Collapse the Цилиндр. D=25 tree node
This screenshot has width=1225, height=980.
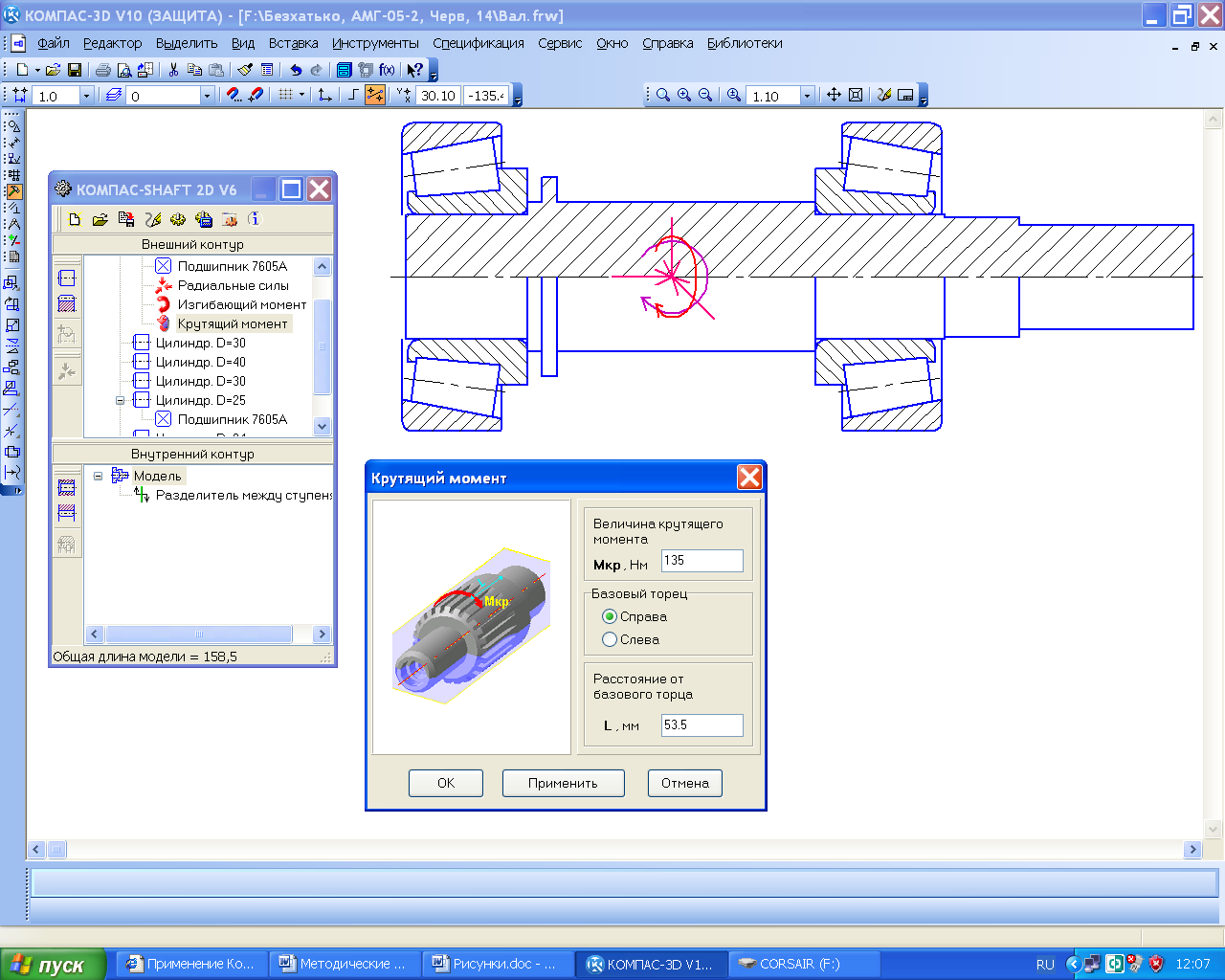click(121, 400)
